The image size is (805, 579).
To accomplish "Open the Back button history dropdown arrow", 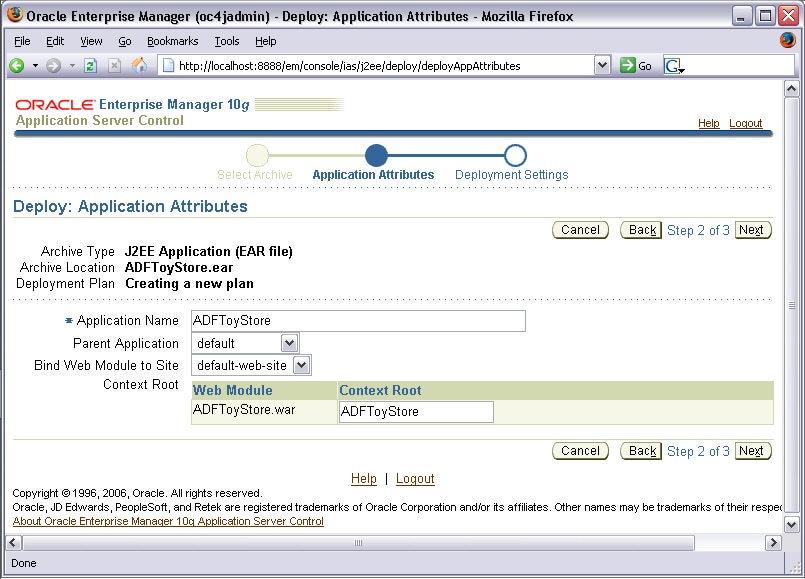I will click(x=35, y=66).
